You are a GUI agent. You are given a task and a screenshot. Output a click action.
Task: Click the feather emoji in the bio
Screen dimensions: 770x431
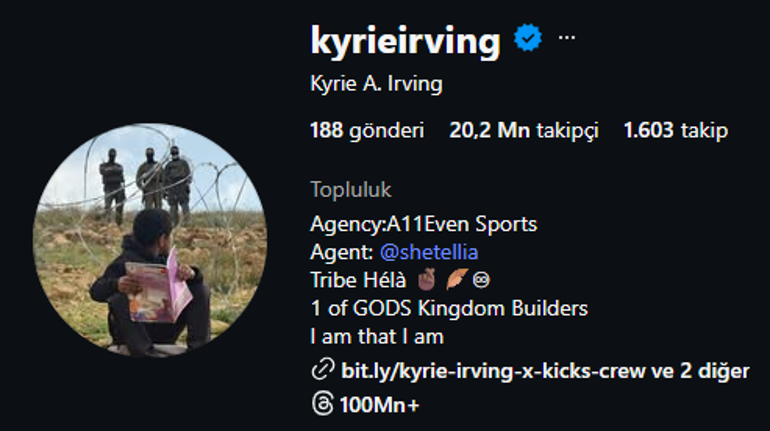[456, 280]
